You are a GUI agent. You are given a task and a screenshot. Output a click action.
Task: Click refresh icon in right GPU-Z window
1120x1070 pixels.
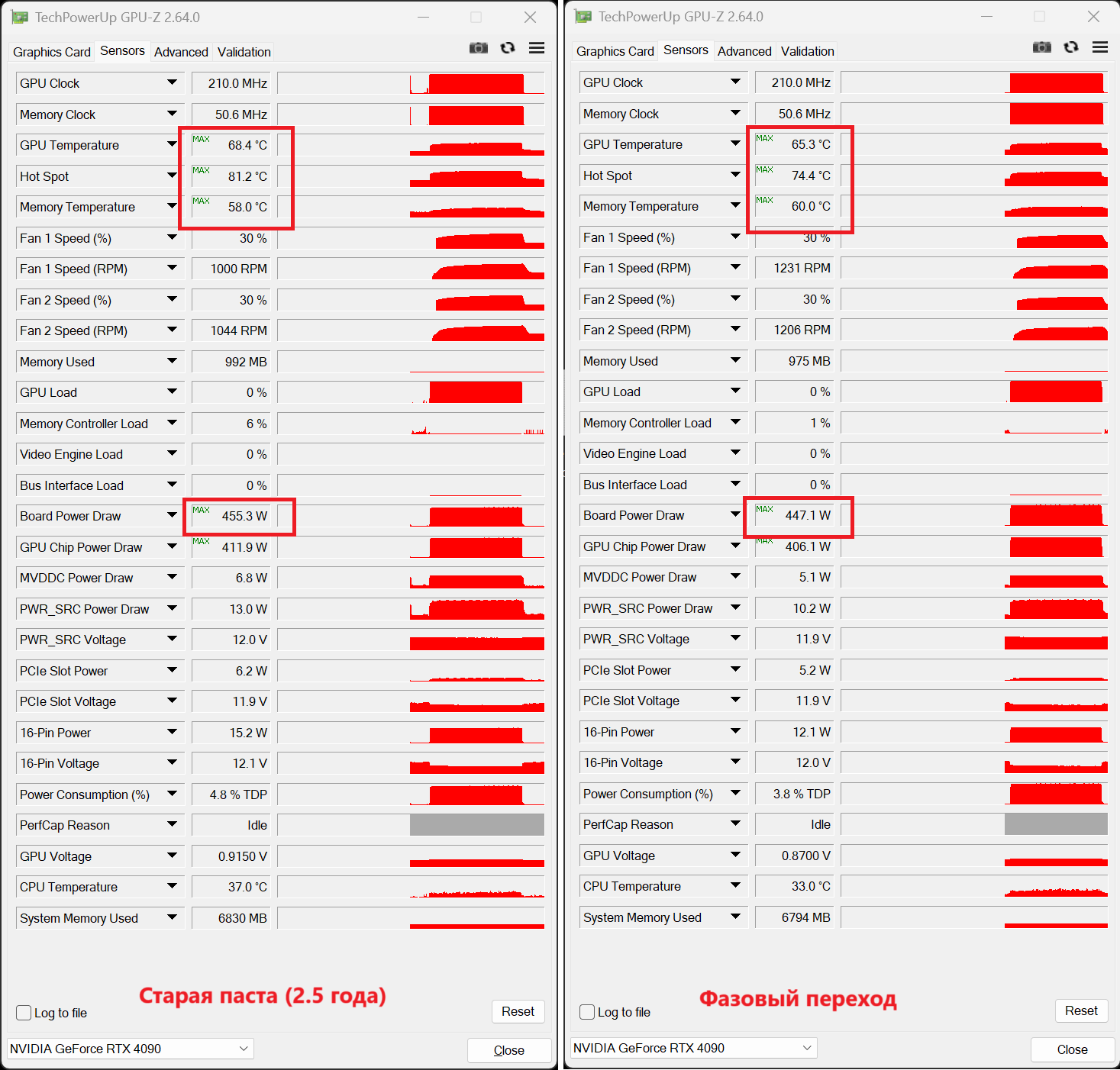coord(1071,47)
